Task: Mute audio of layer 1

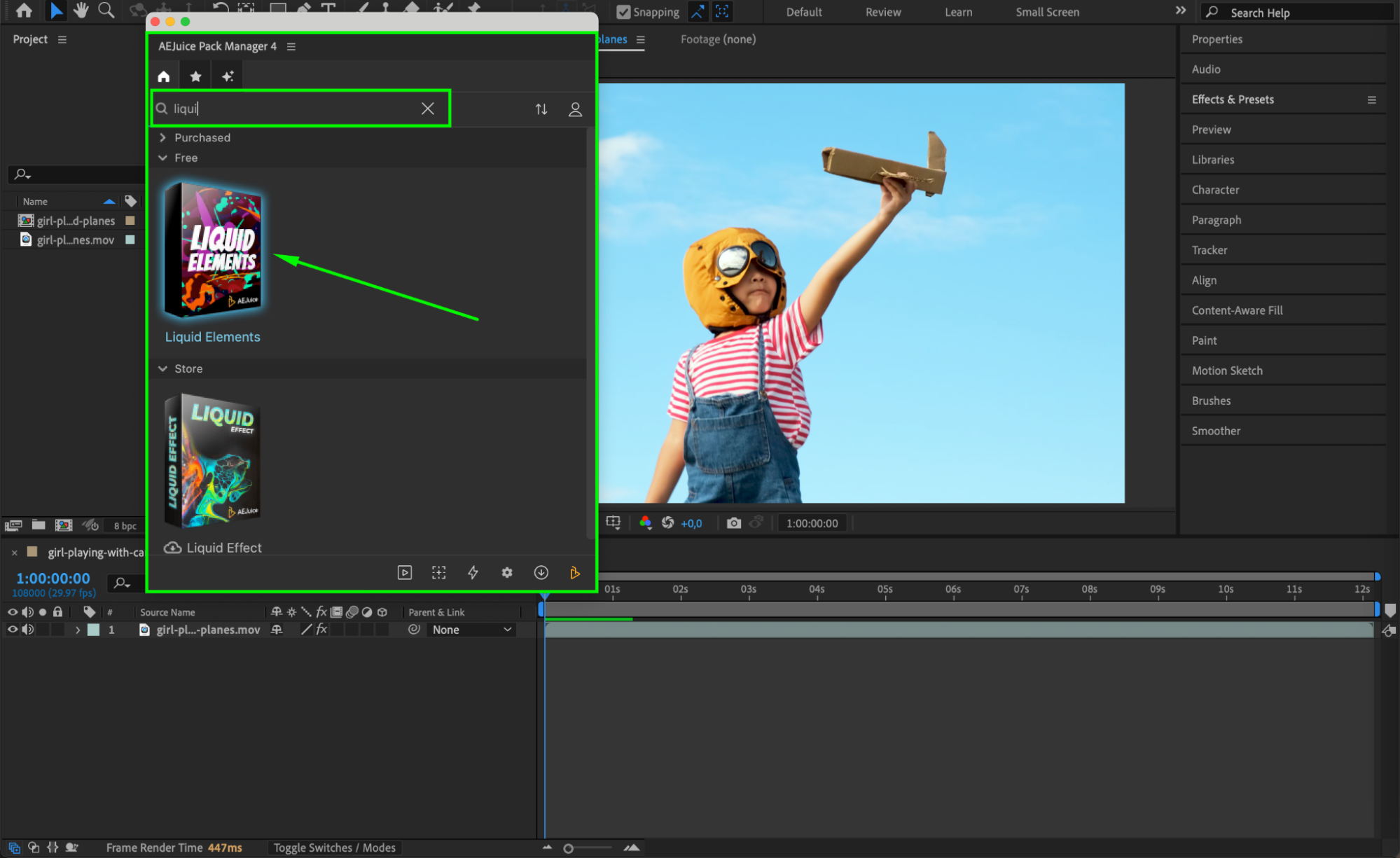Action: pyautogui.click(x=27, y=630)
